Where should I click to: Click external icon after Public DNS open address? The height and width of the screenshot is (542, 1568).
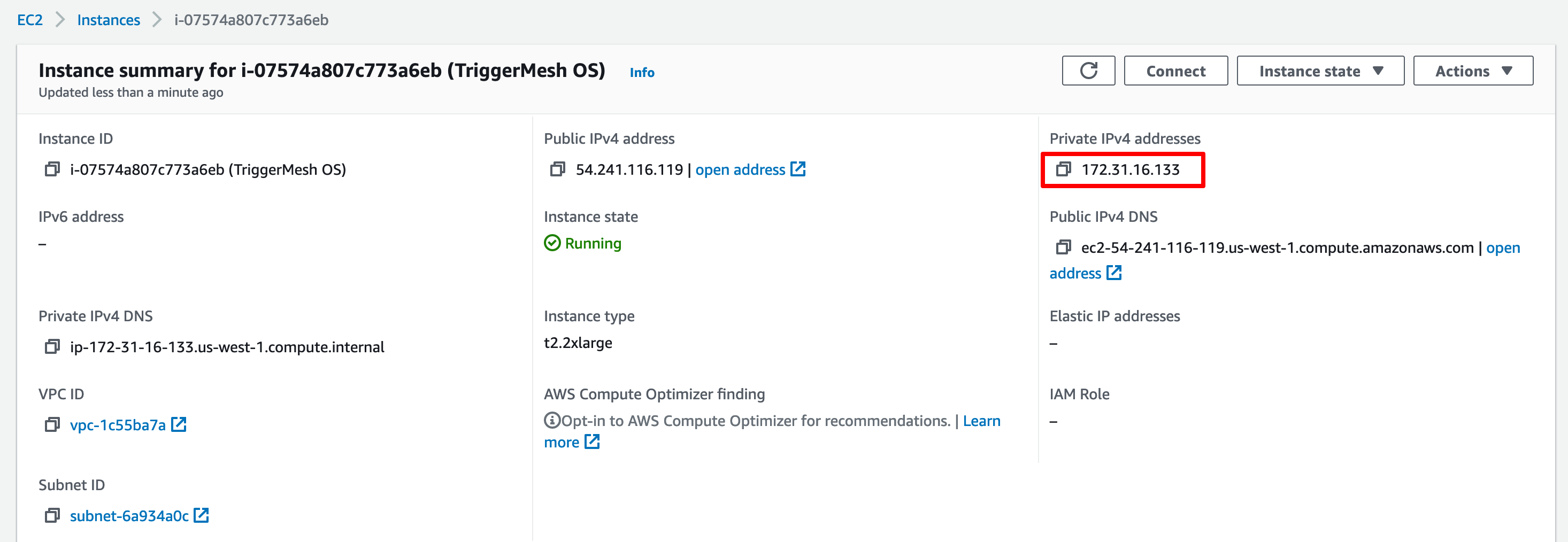tap(1114, 273)
